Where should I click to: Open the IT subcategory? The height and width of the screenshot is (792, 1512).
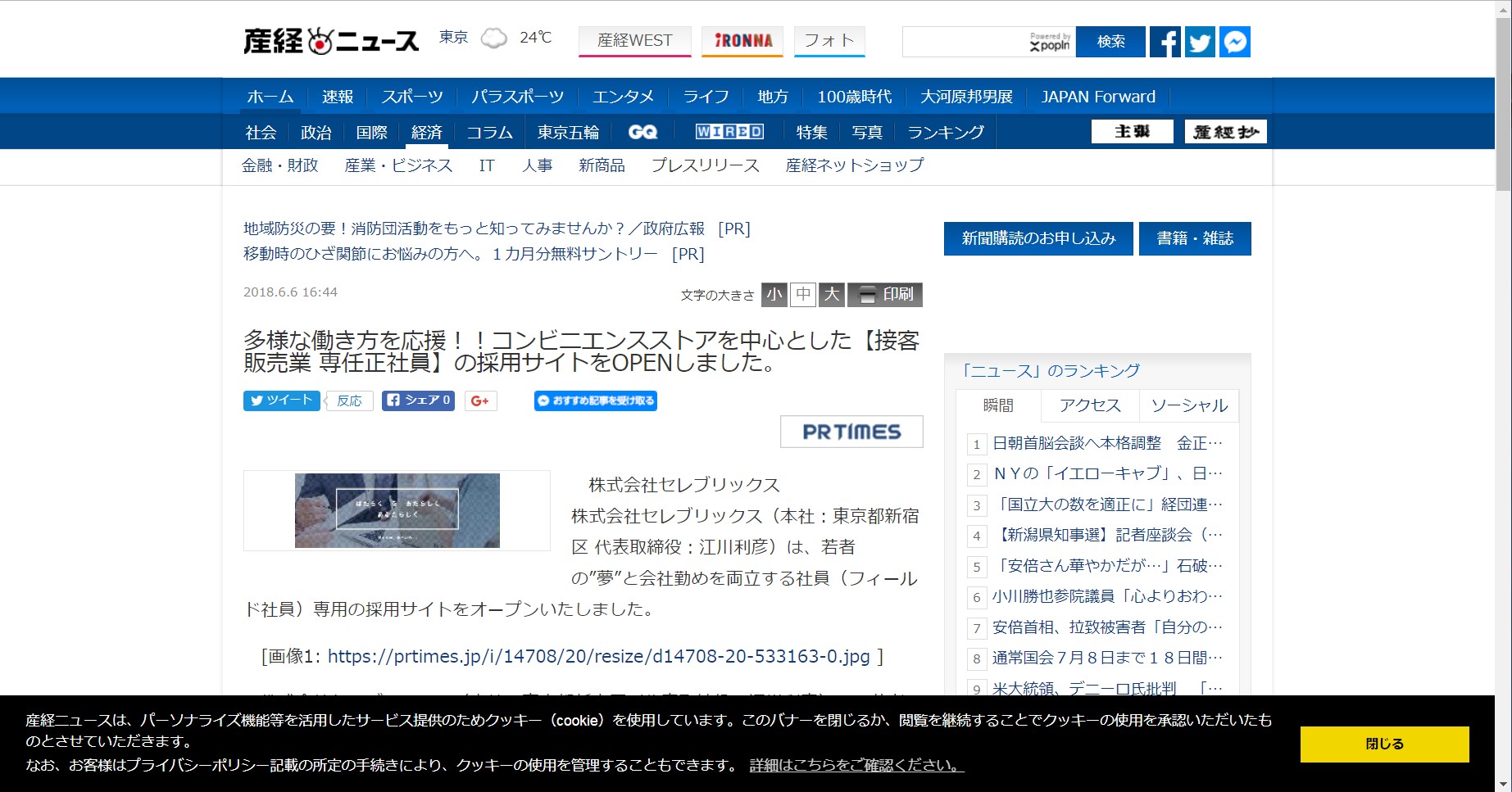click(487, 165)
